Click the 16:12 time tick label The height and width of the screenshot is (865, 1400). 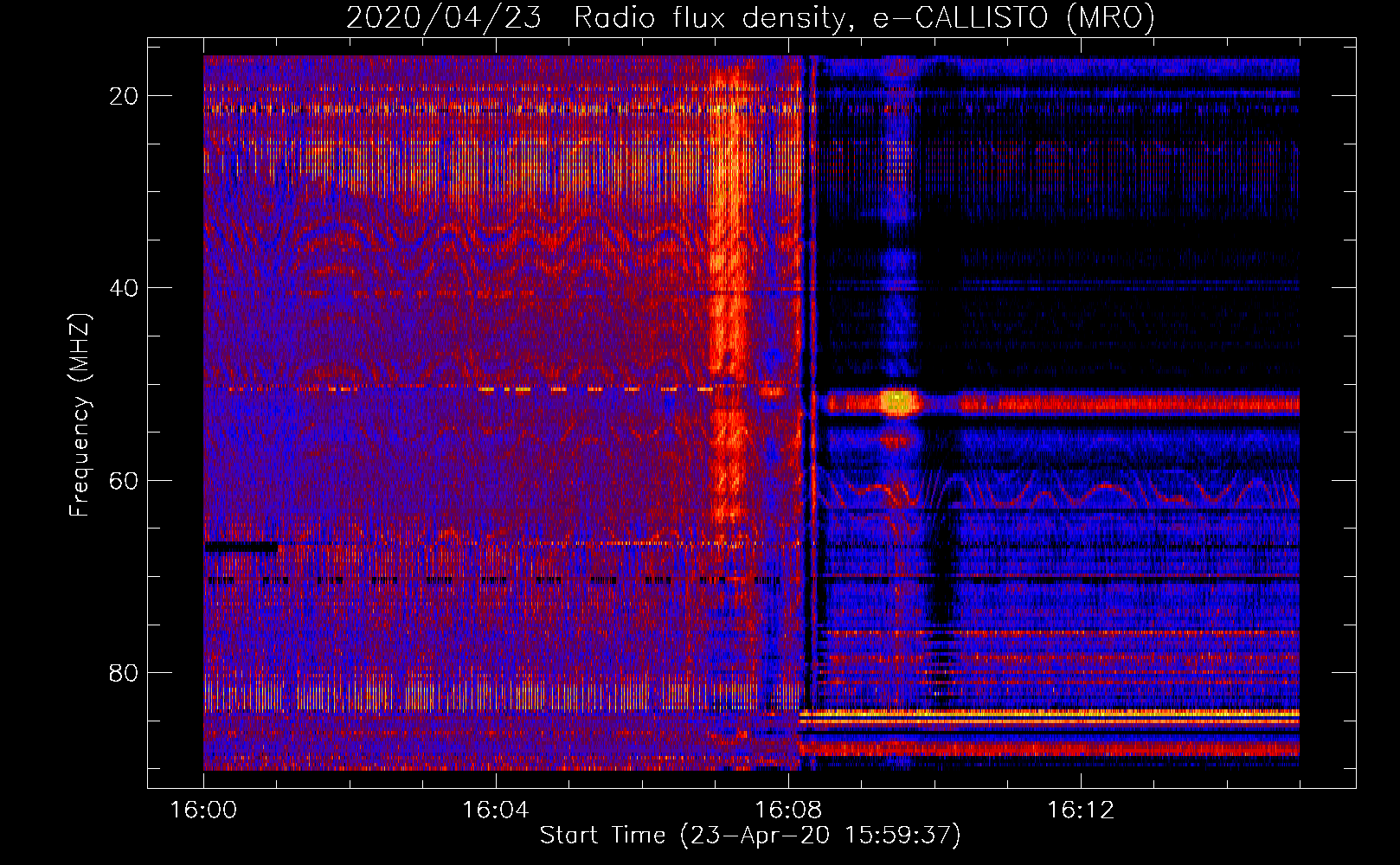click(1081, 810)
